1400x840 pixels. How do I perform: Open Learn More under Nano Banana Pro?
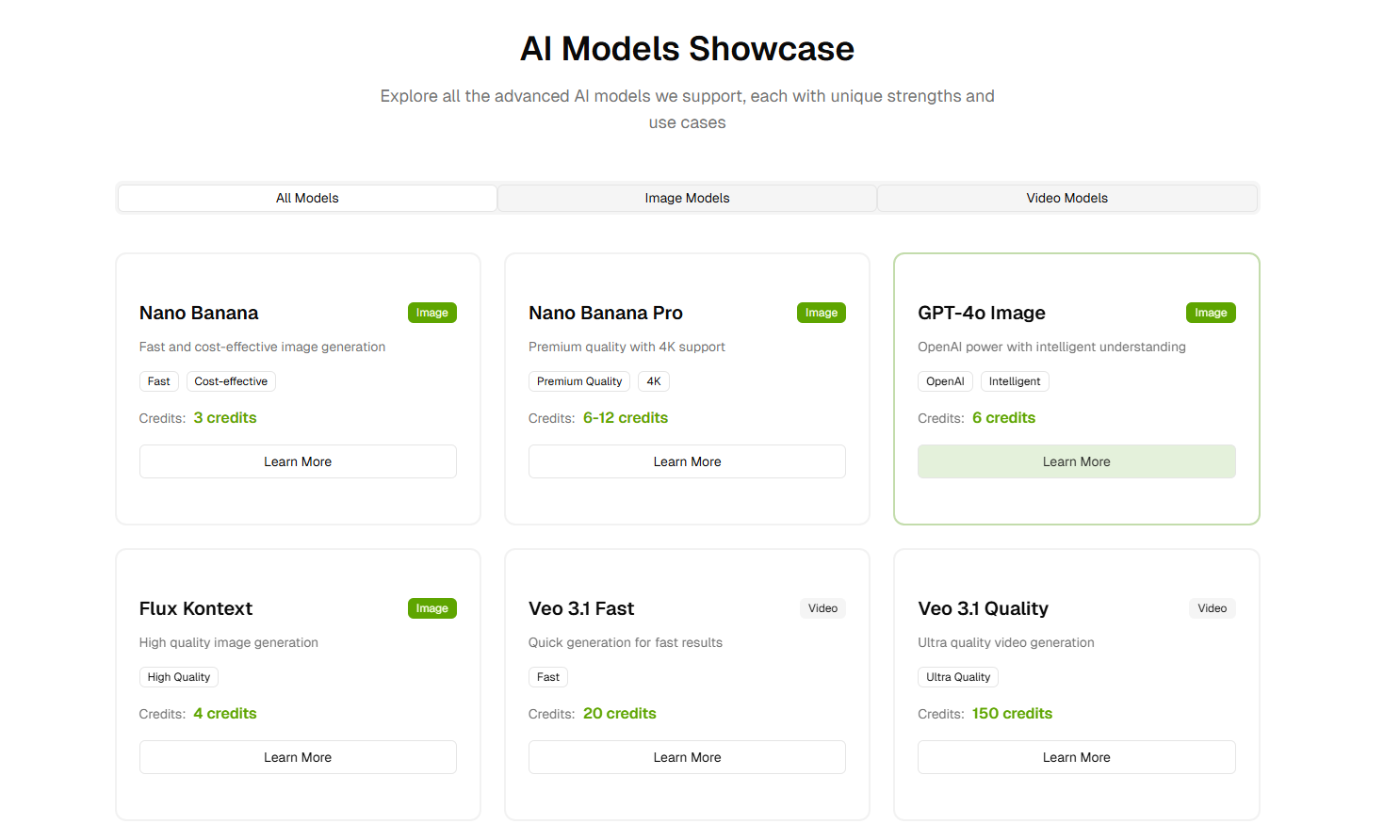pos(687,461)
